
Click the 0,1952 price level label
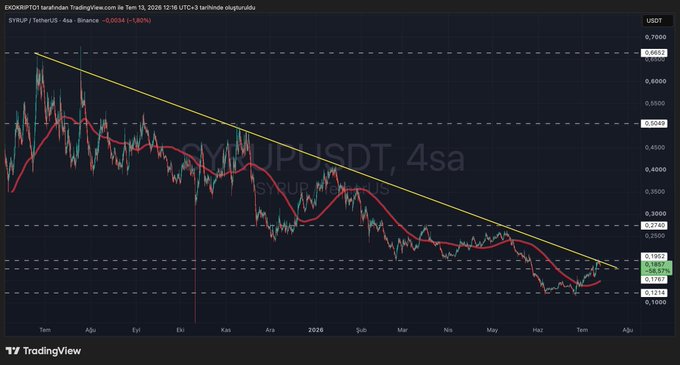[x=655, y=257]
